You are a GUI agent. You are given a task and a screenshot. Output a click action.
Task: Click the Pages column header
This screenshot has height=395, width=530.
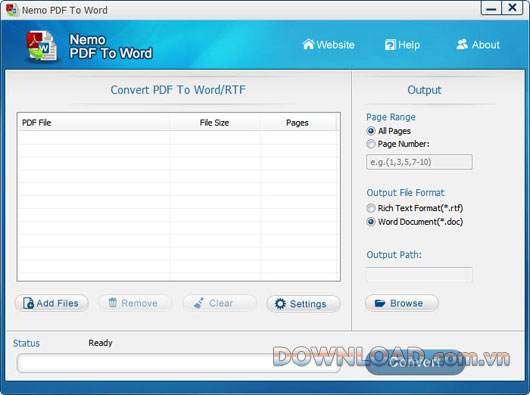298,123
